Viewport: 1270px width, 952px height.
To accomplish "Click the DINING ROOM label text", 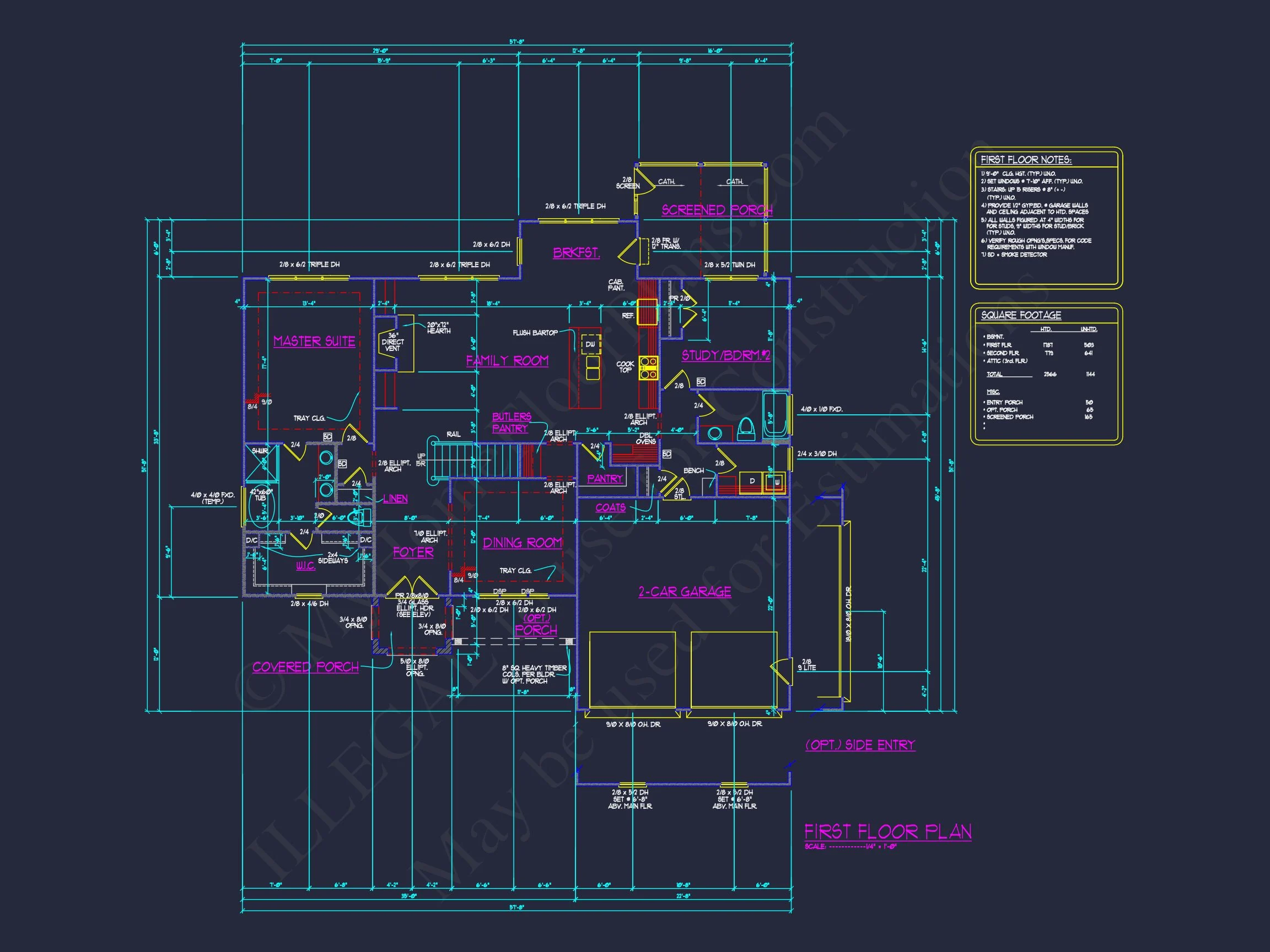I will coord(522,543).
